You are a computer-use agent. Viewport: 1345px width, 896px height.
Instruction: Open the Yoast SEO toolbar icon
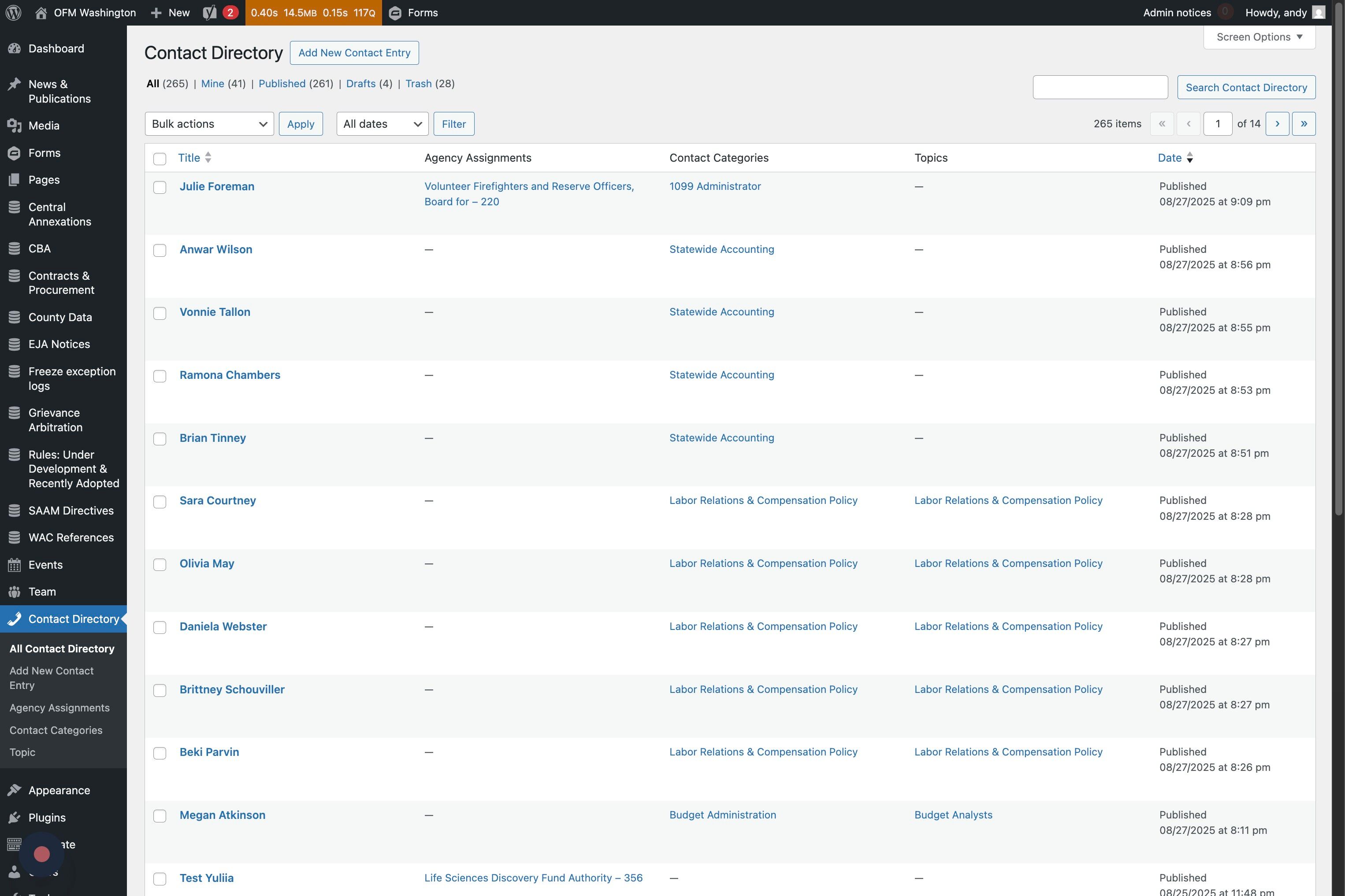(x=210, y=13)
